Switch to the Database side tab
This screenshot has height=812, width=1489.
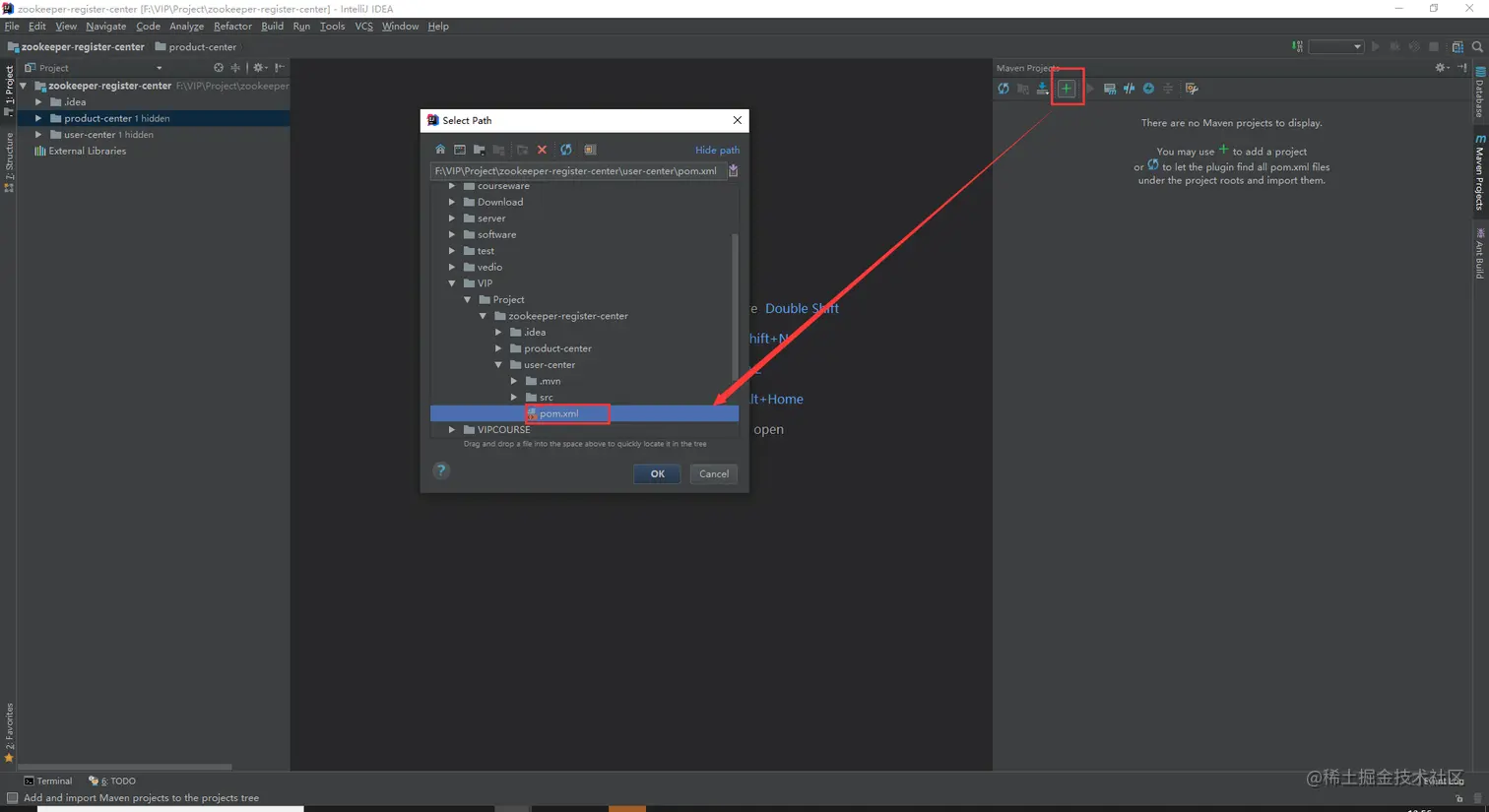point(1480,93)
